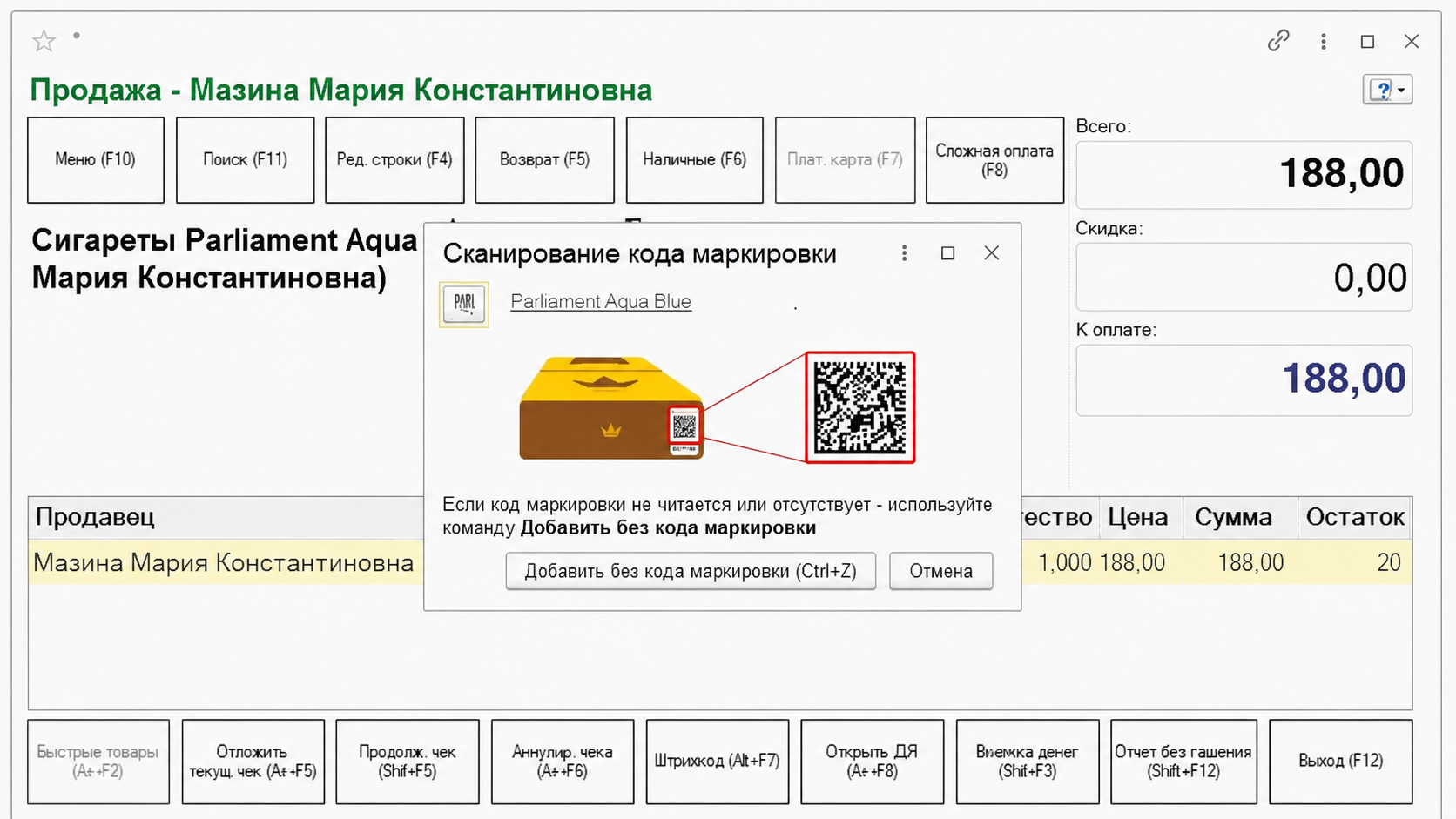The height and width of the screenshot is (819, 1456).
Task: Click the Всего total field 188,00
Action: [x=1244, y=174]
